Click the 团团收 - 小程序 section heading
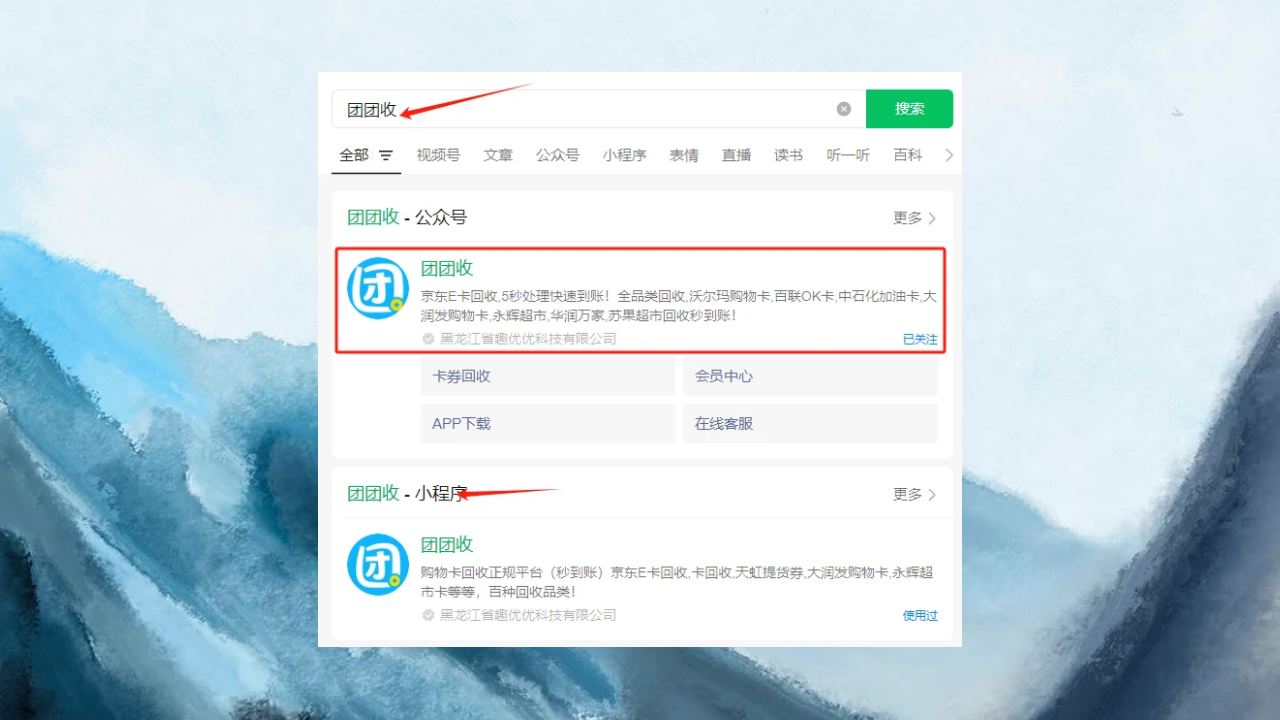 [x=407, y=493]
